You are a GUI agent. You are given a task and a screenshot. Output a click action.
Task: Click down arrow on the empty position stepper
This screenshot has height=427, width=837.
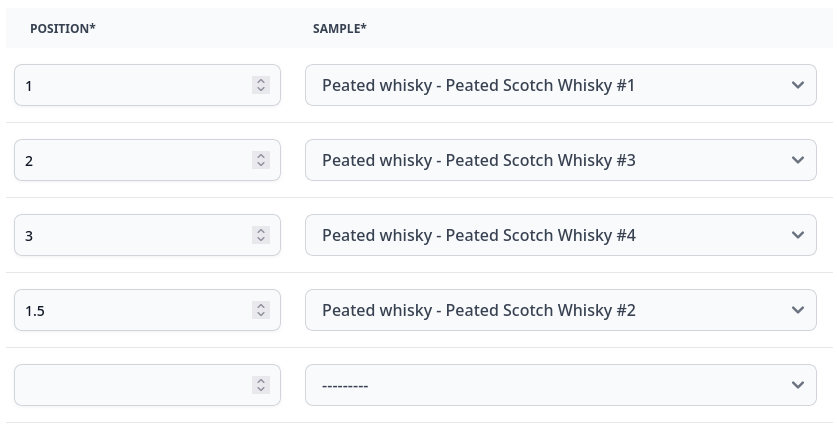click(x=261, y=390)
